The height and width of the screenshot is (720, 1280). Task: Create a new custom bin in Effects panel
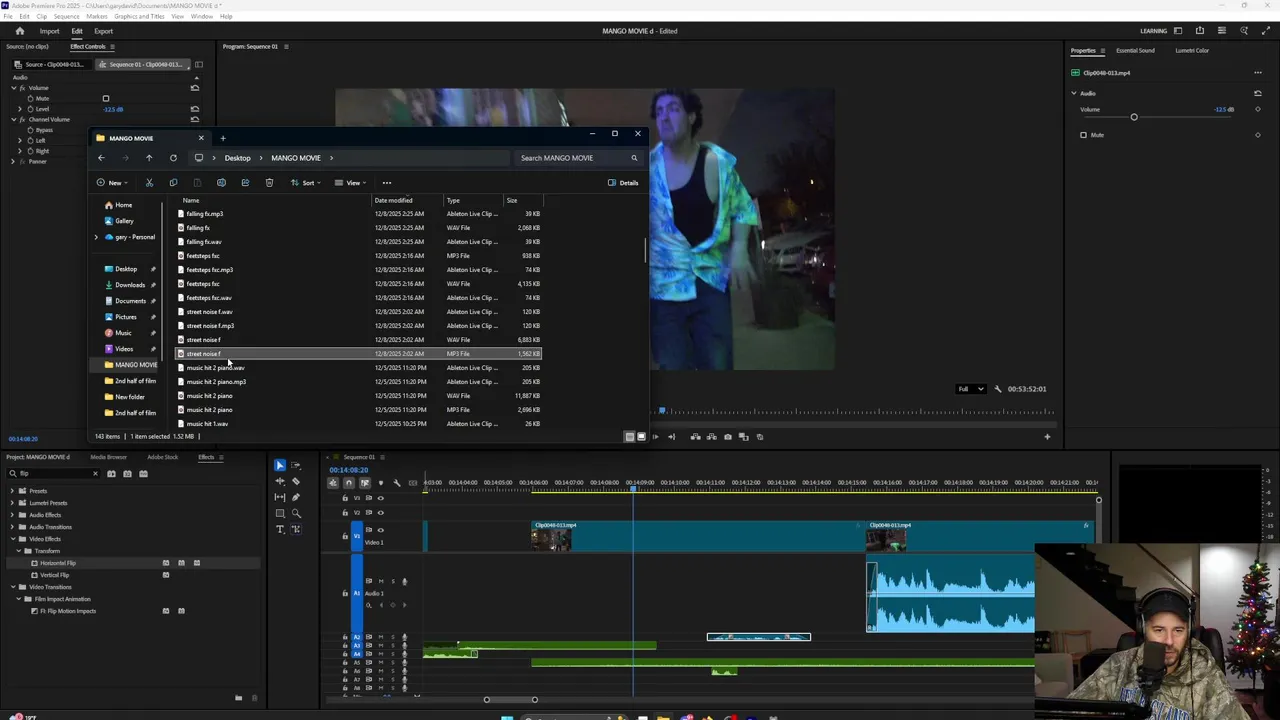(238, 698)
